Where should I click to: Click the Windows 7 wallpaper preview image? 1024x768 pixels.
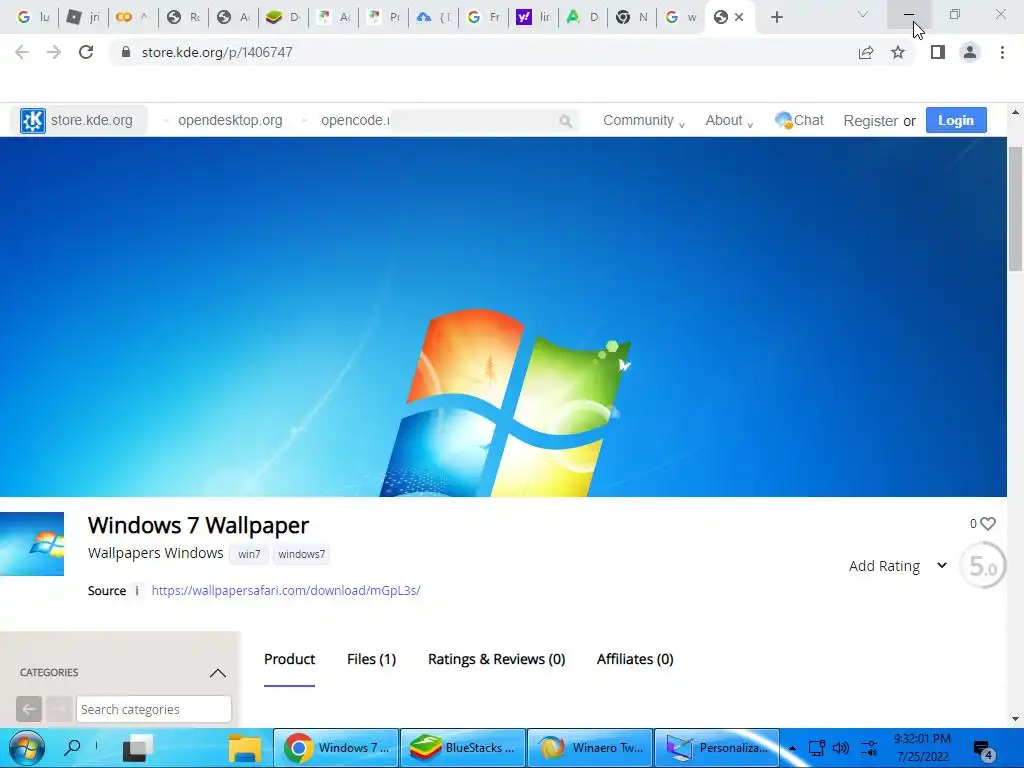pos(503,317)
